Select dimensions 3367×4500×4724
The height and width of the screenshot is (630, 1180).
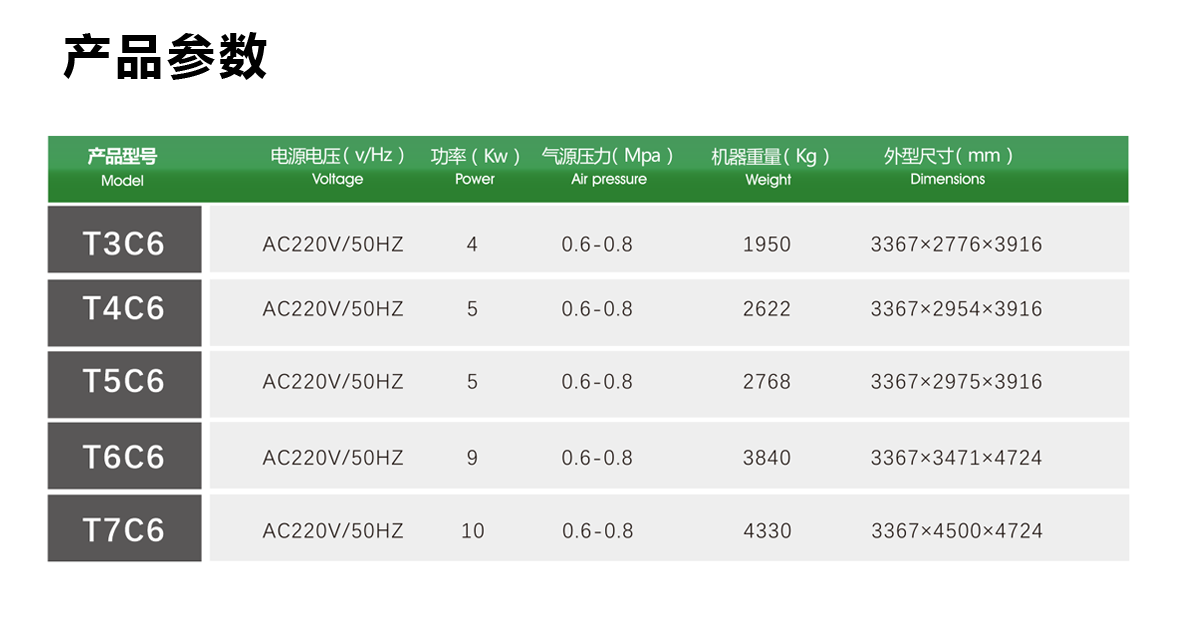tap(957, 531)
